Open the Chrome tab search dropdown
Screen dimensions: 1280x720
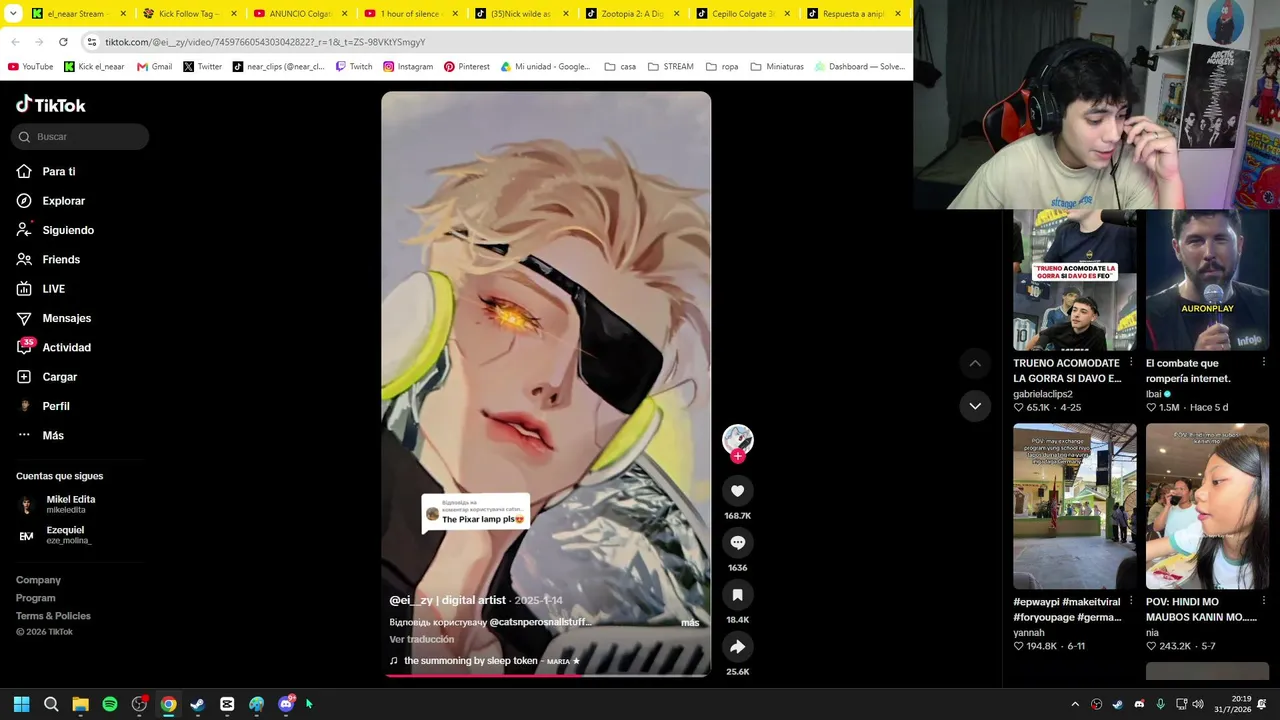(13, 14)
